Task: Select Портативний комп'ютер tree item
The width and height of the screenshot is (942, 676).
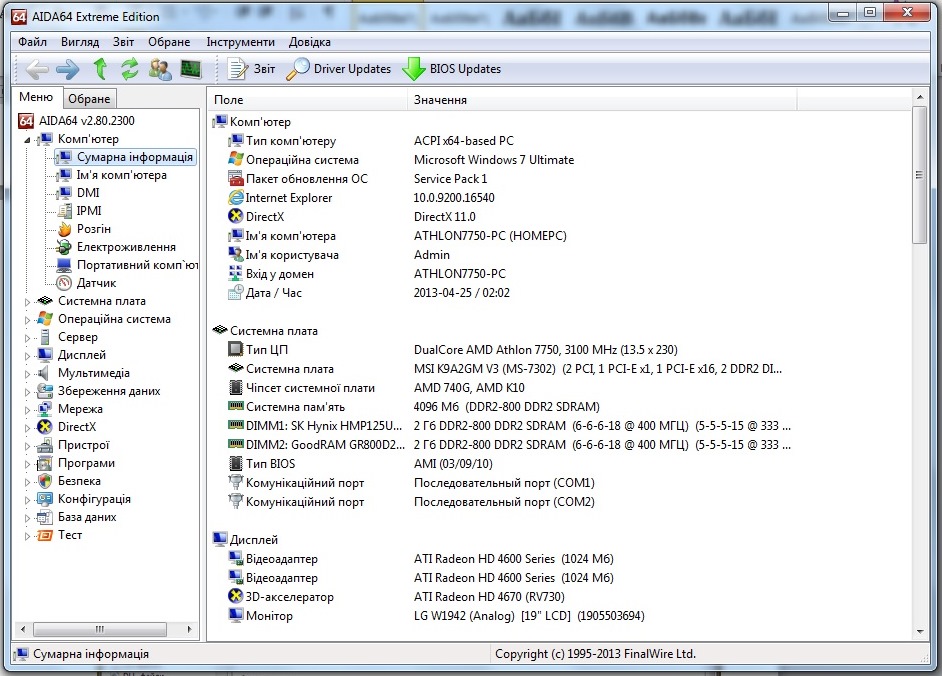Action: point(127,265)
